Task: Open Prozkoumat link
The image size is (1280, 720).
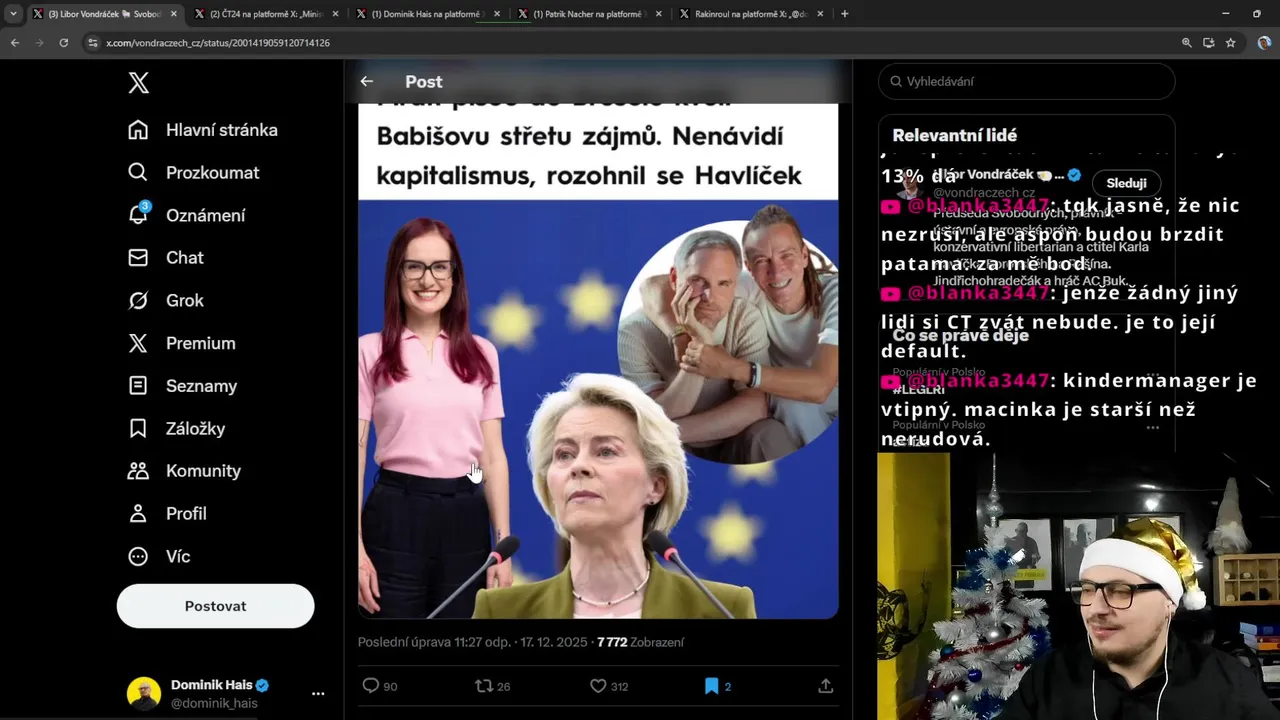Action: point(213,172)
